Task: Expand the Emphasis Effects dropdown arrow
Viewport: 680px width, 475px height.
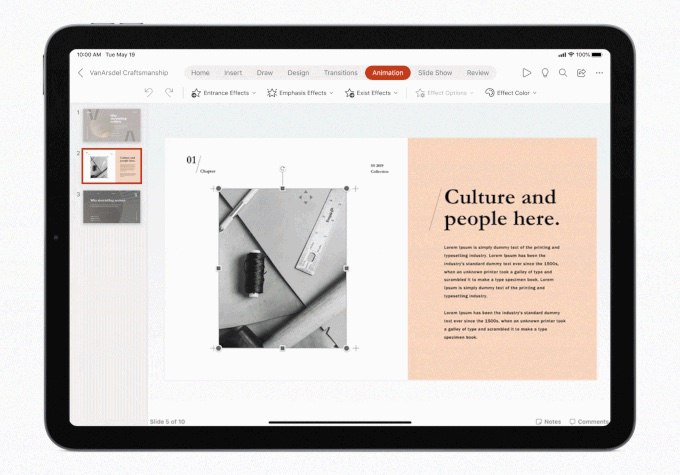Action: coord(331,93)
